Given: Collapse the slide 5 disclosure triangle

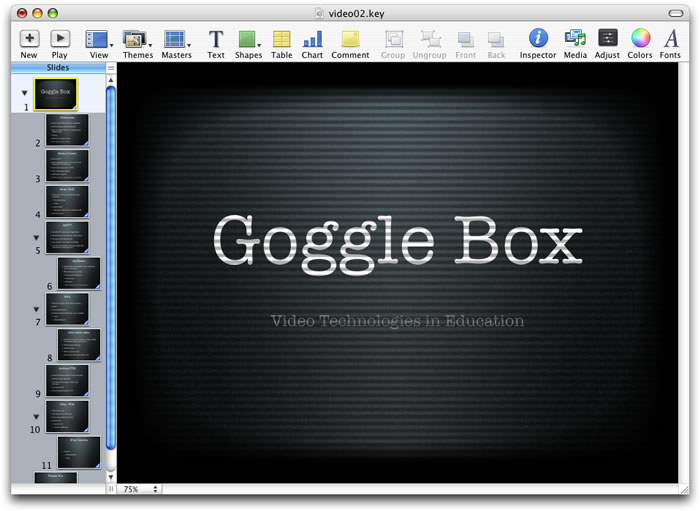Looking at the screenshot, I should pyautogui.click(x=36, y=238).
